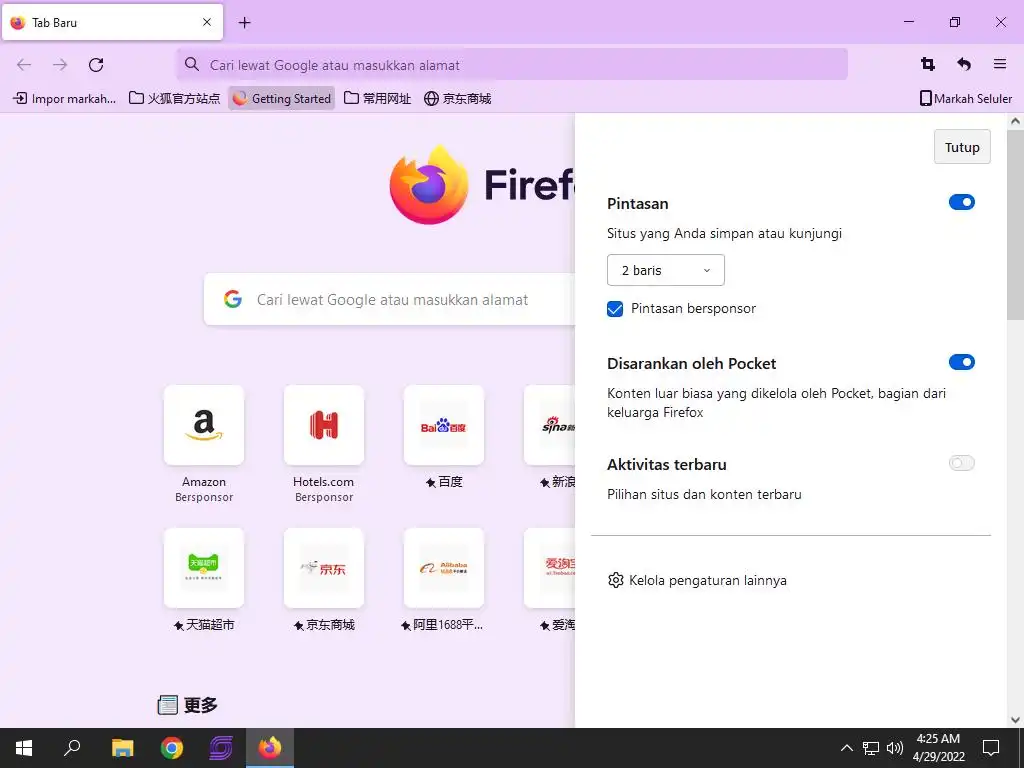Screen dimensions: 1024x768
Task: Open the Windows Start menu
Action: coord(24,748)
